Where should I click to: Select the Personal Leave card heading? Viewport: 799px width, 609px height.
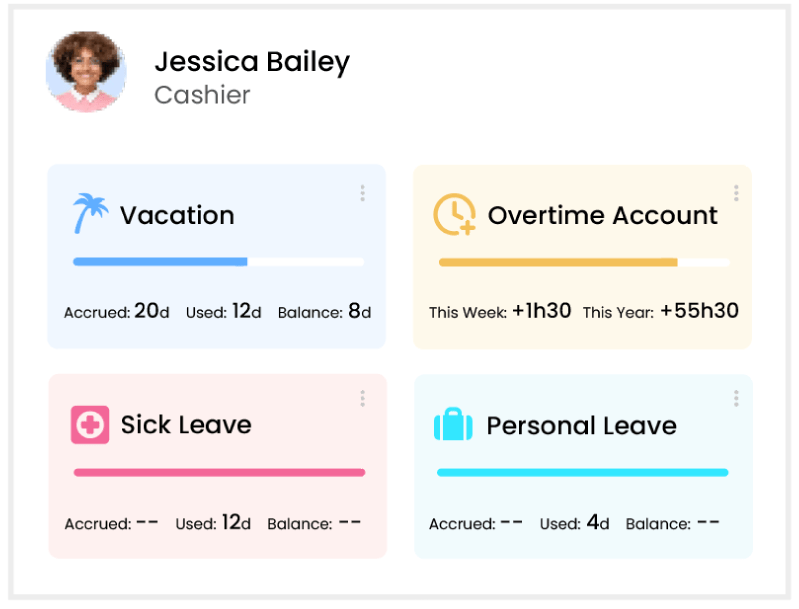[581, 425]
